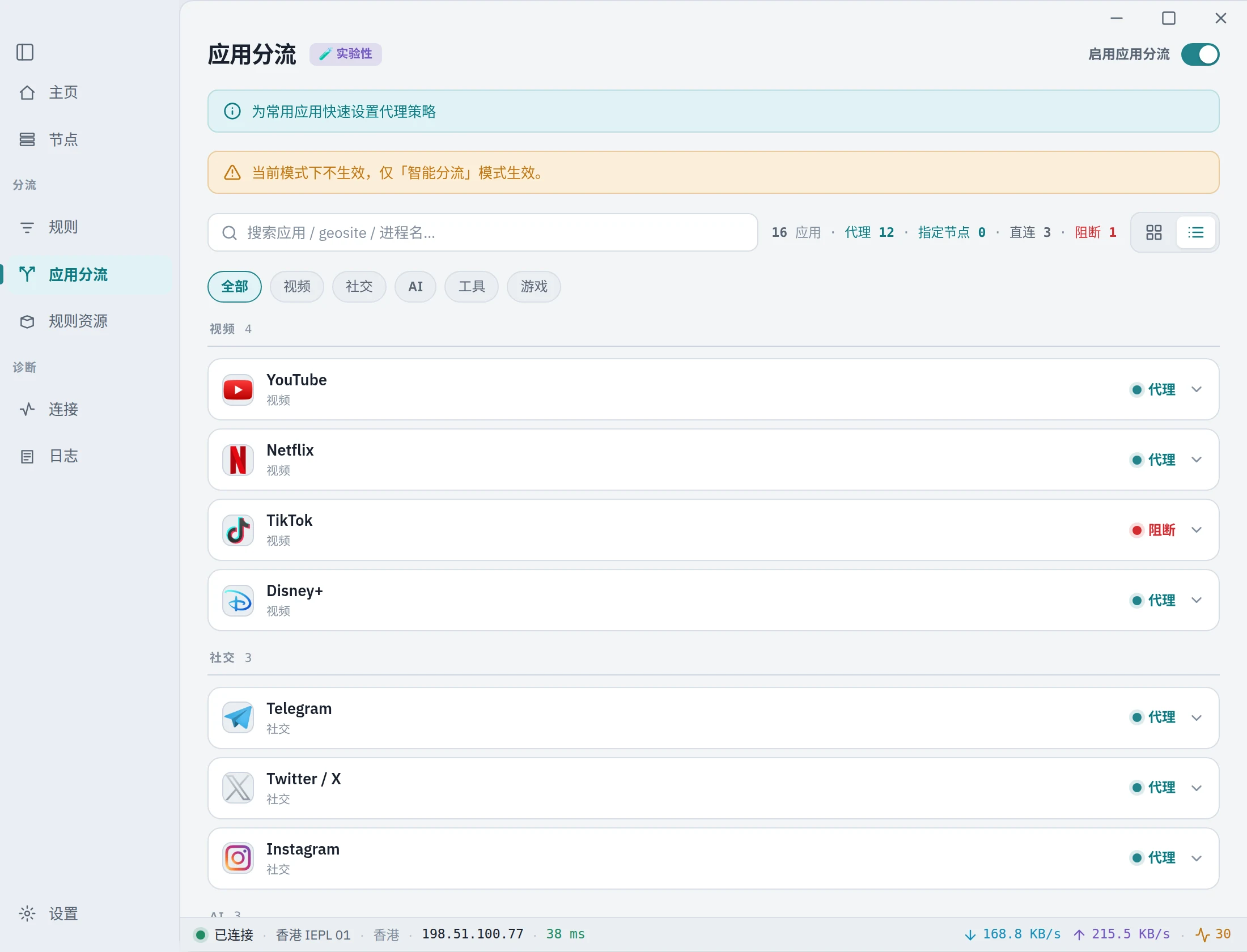Click IP address 198.51.100.77
This screenshot has width=1247, height=952.
(473, 934)
